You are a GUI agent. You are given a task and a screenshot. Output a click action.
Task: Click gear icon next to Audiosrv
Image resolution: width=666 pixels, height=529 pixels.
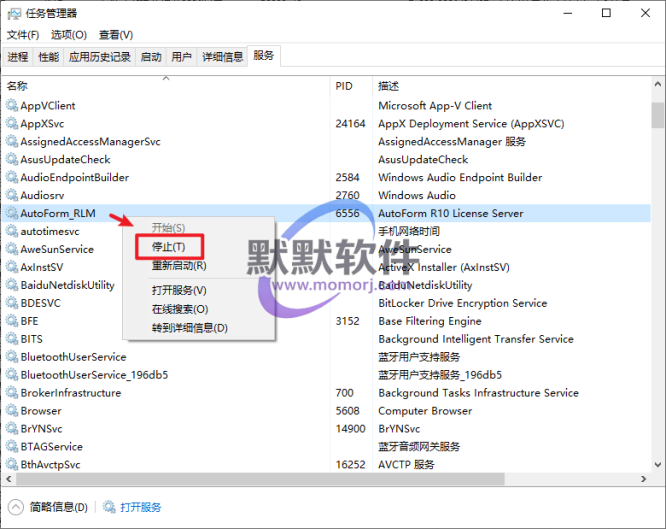click(x=12, y=196)
